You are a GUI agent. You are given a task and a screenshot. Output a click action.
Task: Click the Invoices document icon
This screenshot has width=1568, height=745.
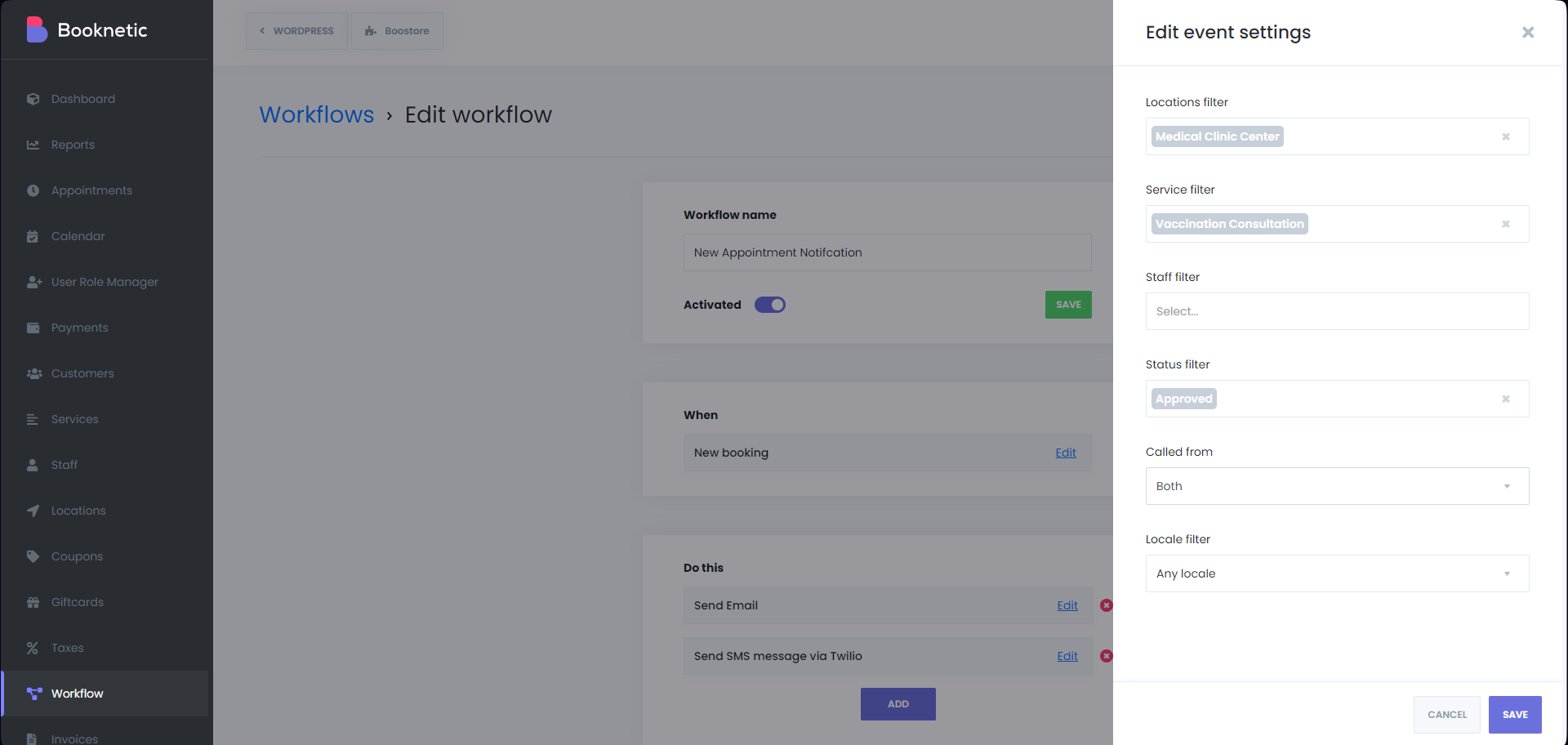pyautogui.click(x=33, y=738)
